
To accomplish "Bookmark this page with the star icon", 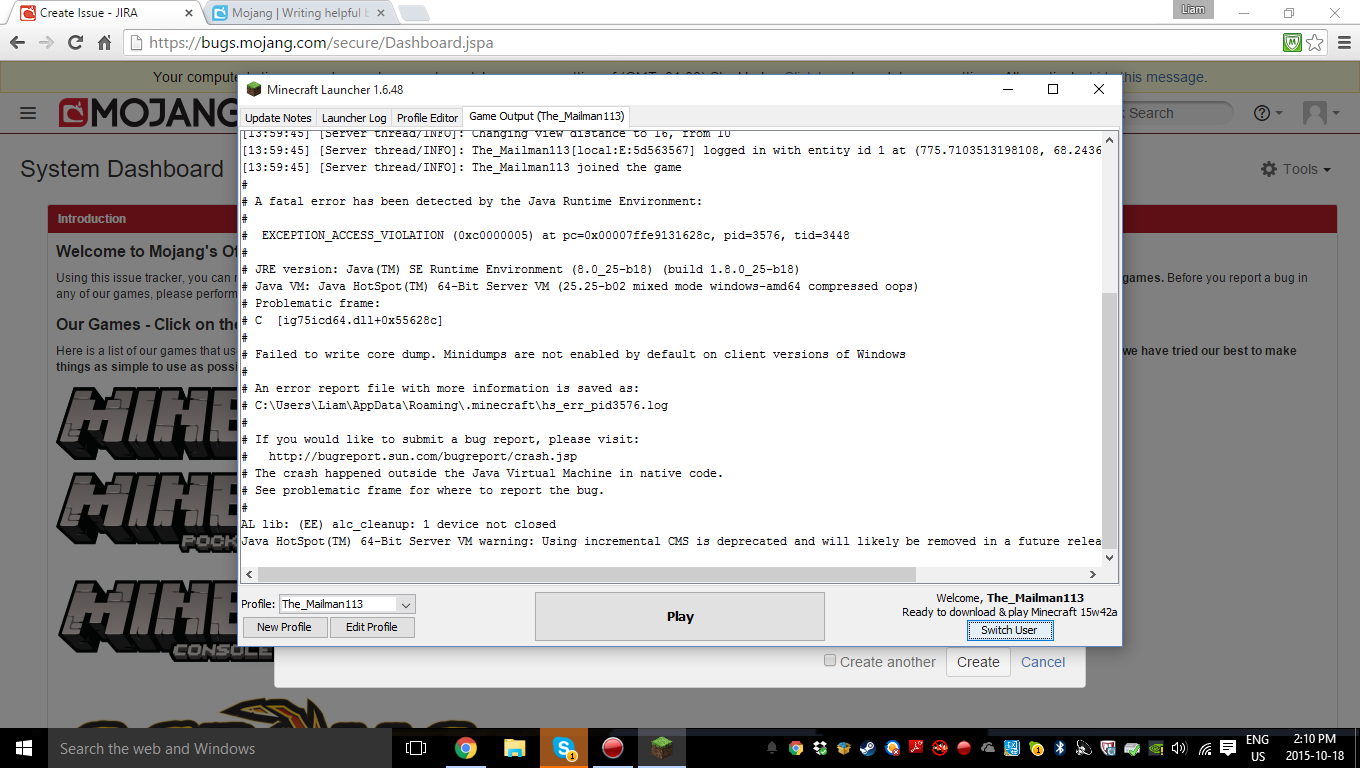I will [x=1315, y=43].
